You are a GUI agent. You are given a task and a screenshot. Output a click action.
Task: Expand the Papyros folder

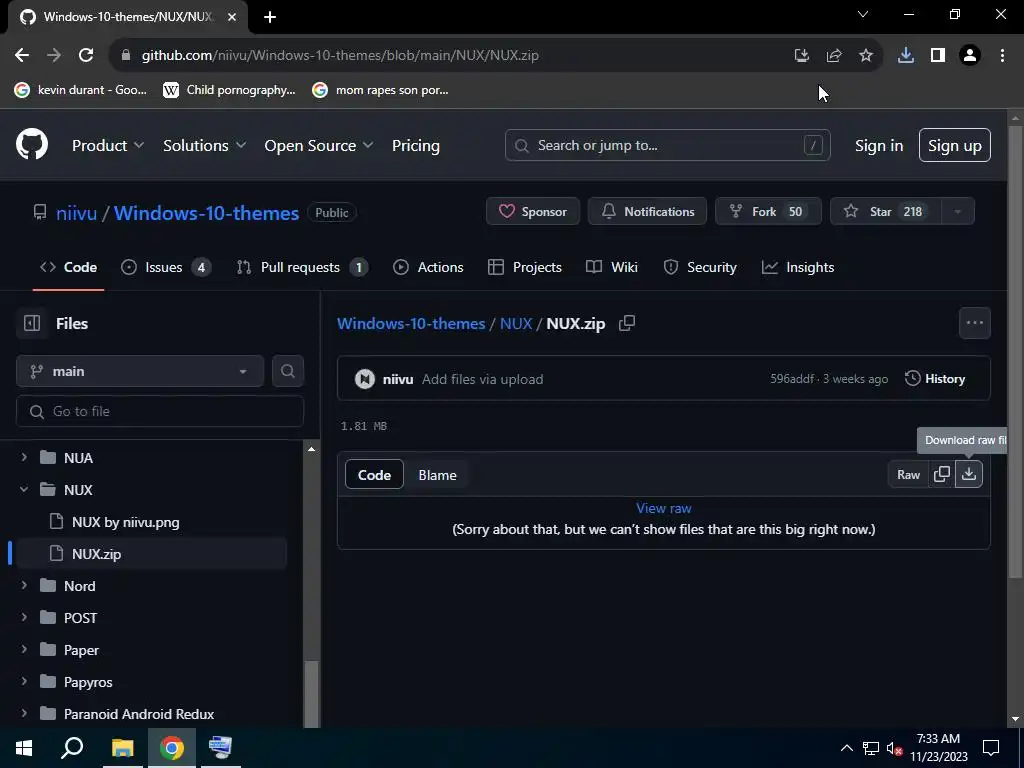24,681
